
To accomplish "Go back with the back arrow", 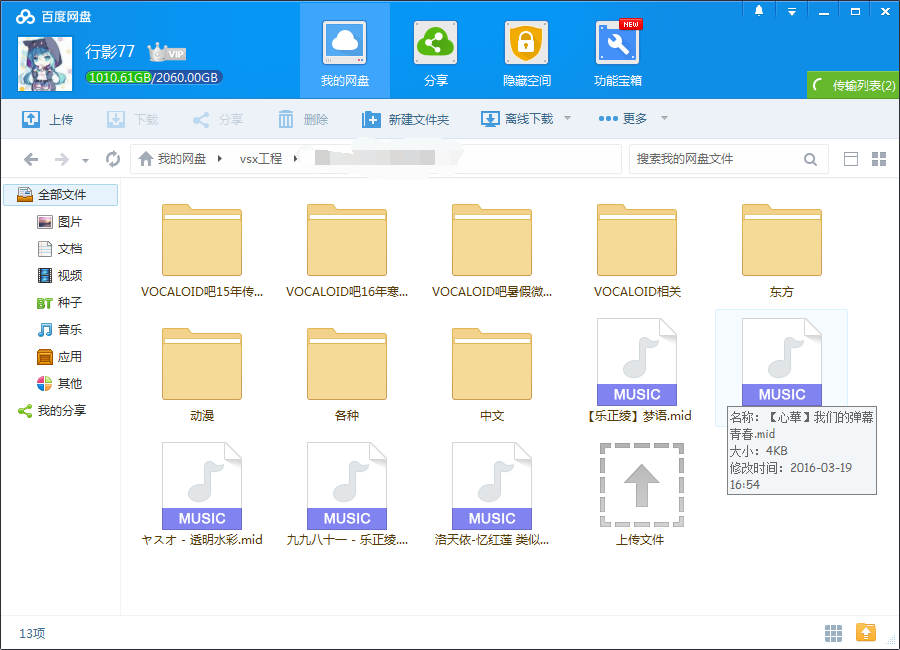I will [x=31, y=159].
